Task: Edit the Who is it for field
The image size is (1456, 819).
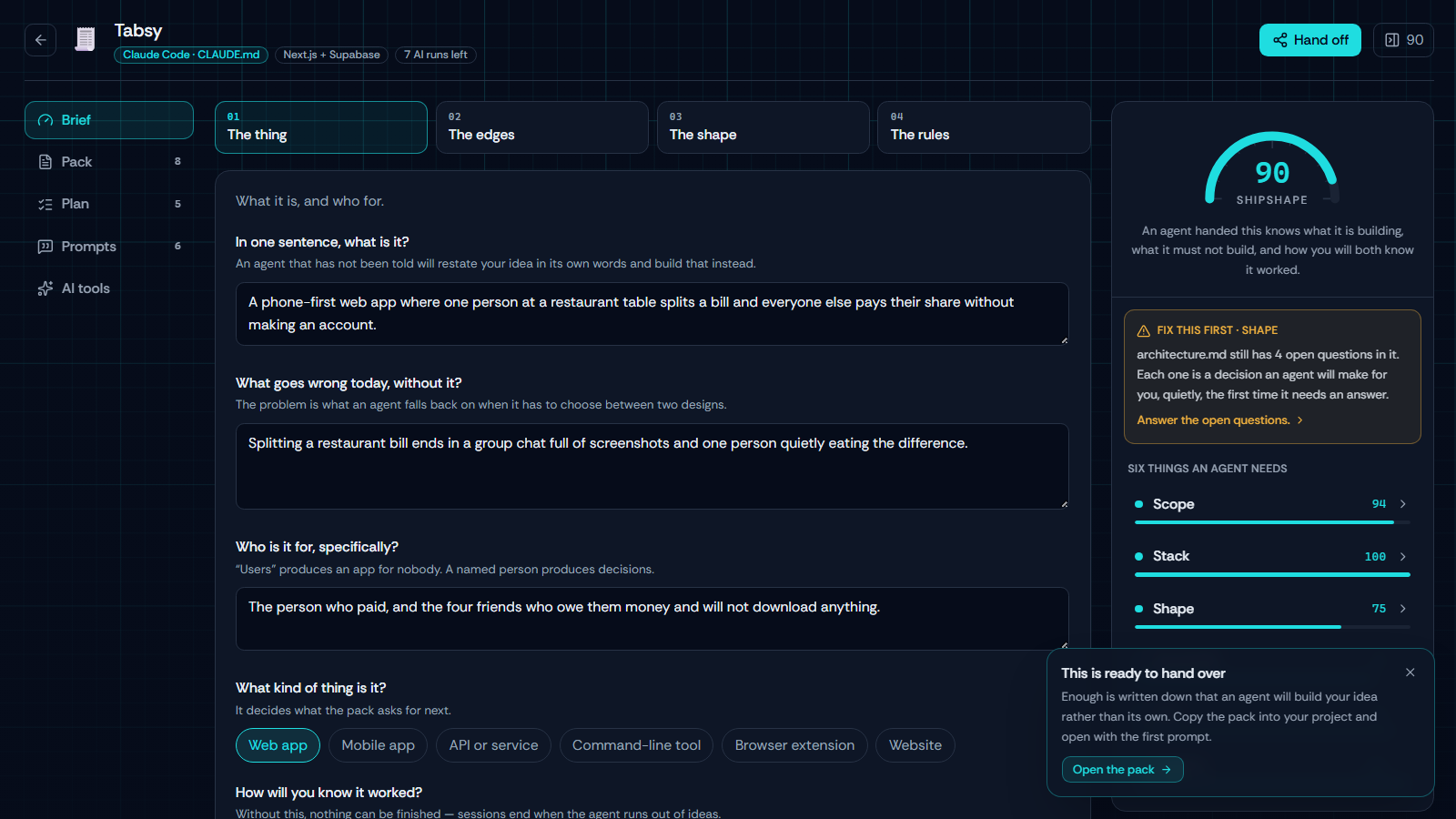Action: click(652, 619)
